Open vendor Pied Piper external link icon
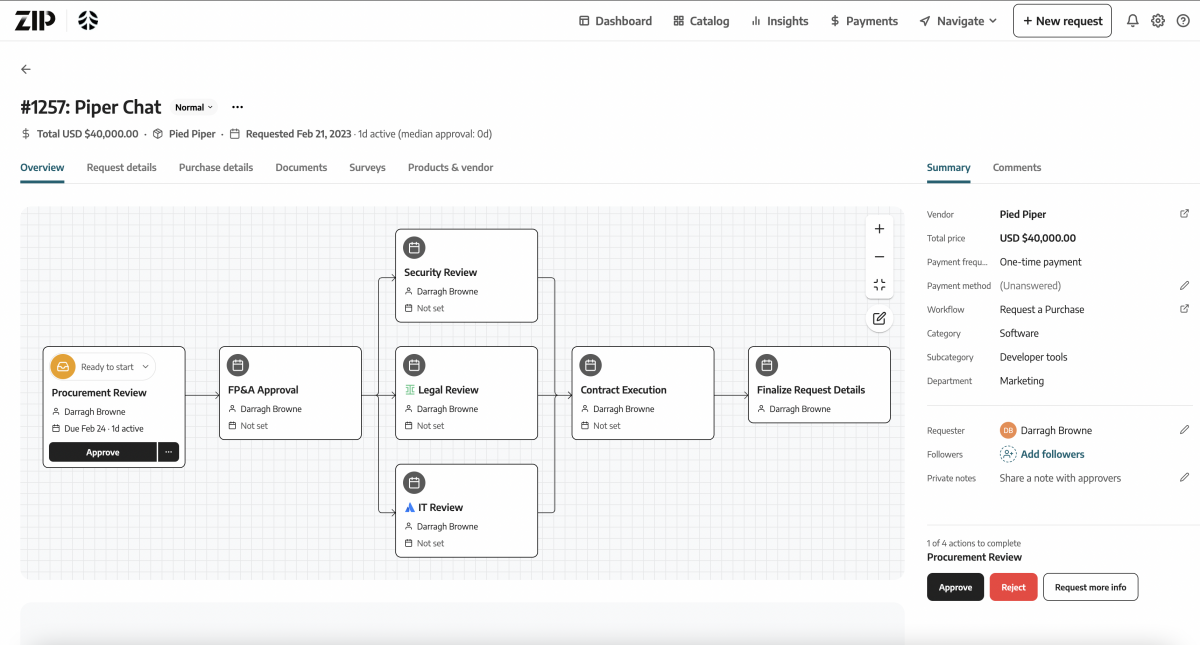Viewport: 1200px width, 645px height. point(1185,214)
